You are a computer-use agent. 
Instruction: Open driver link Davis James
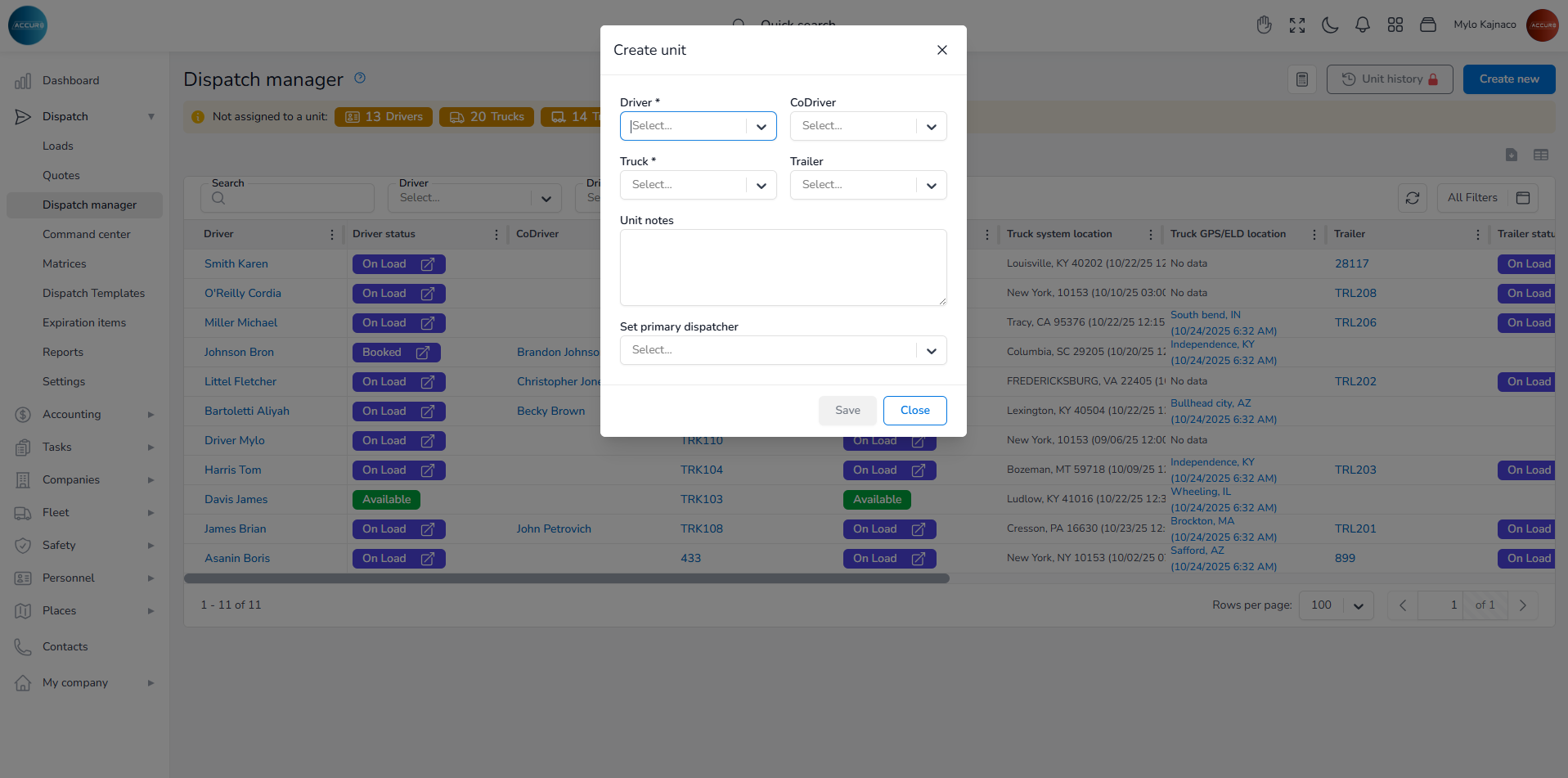pos(236,499)
